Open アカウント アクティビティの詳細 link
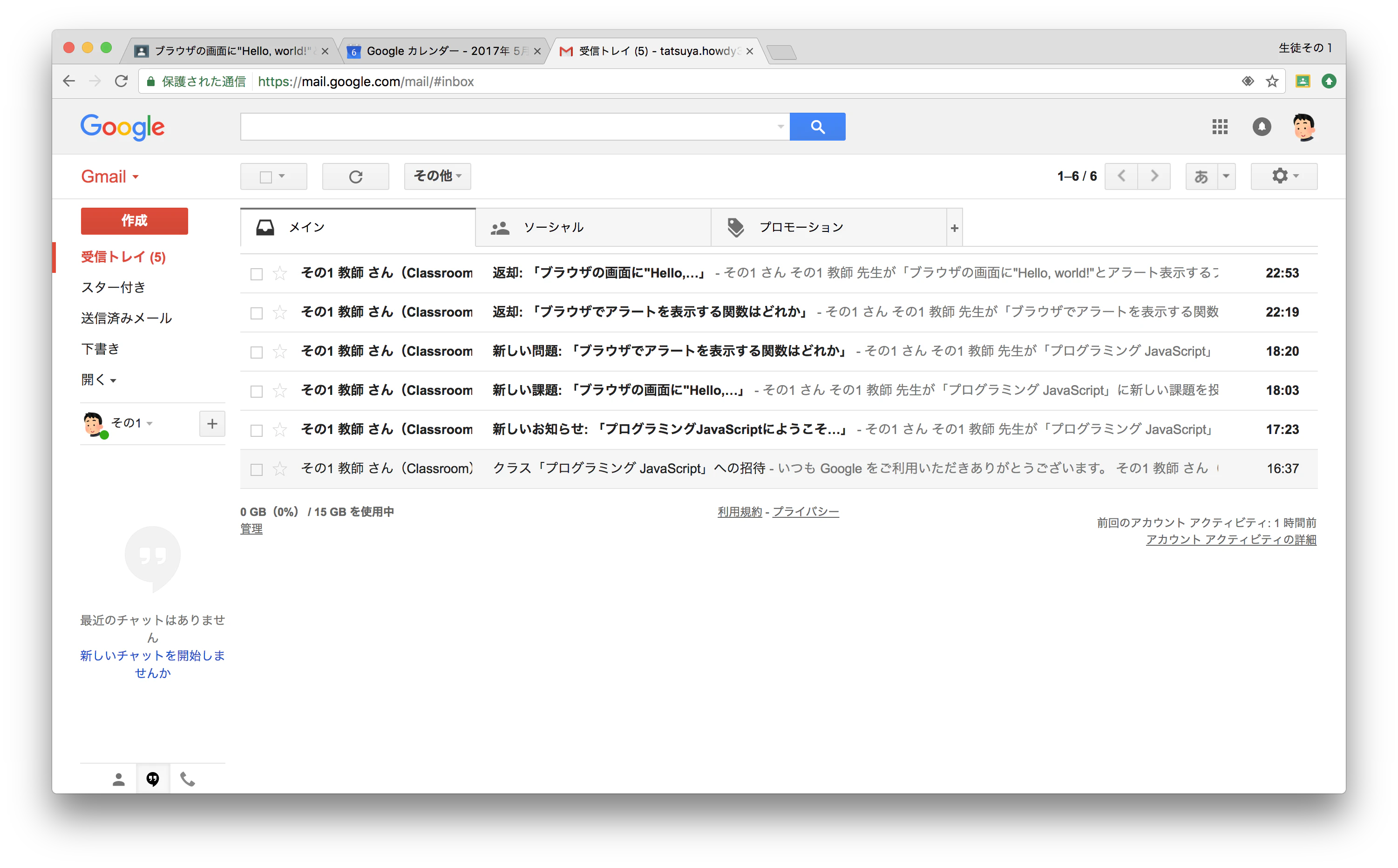Image resolution: width=1398 pixels, height=868 pixels. [1231, 540]
